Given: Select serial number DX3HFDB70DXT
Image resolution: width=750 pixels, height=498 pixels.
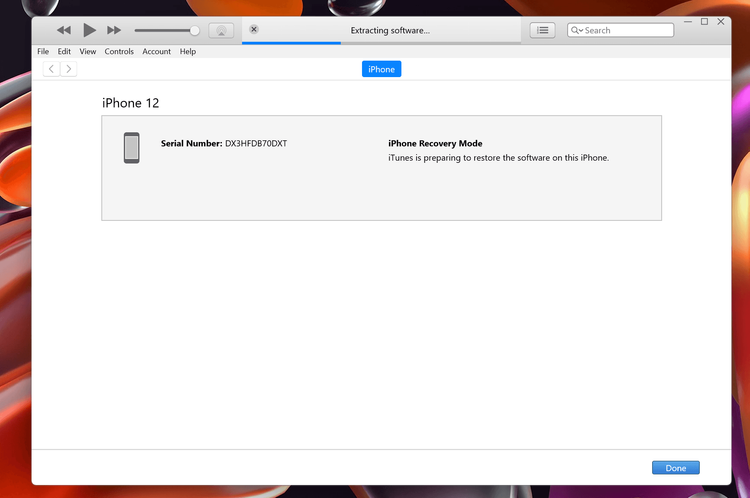Looking at the screenshot, I should click(x=256, y=144).
